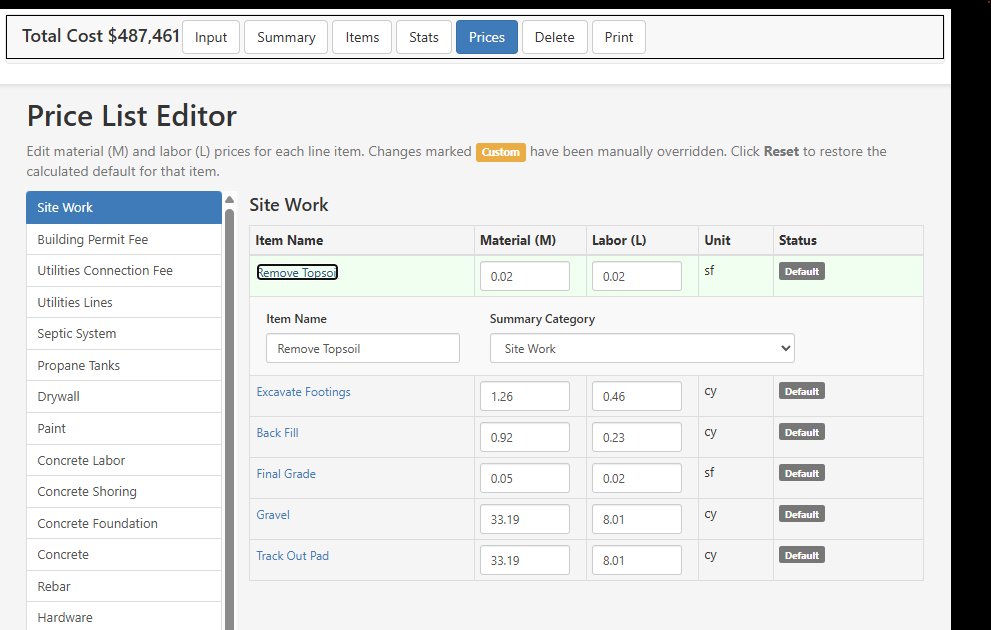Open the Input section
Screen dimensions: 991x630
click(x=210, y=37)
